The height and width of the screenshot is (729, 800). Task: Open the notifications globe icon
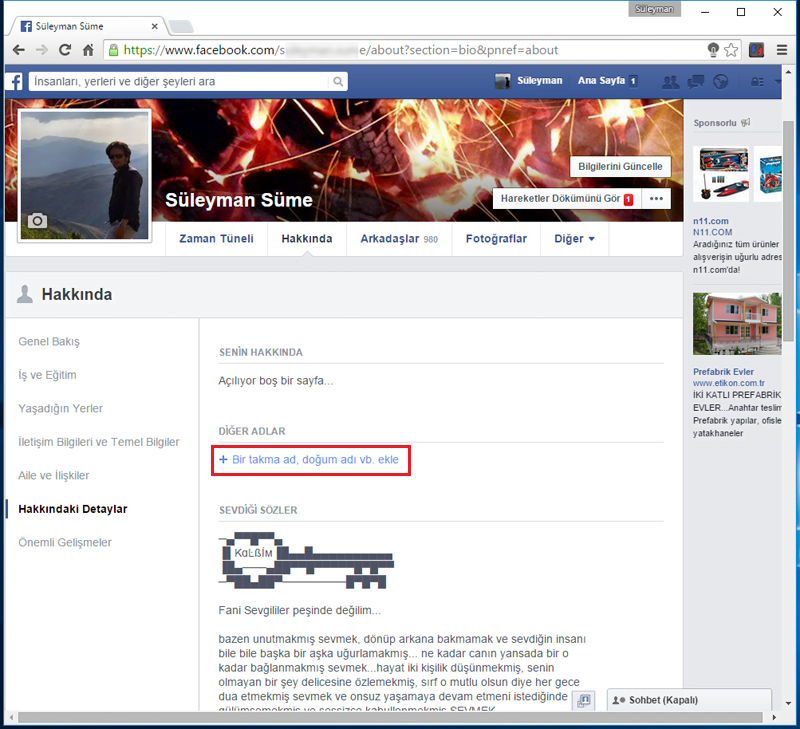pyautogui.click(x=720, y=81)
